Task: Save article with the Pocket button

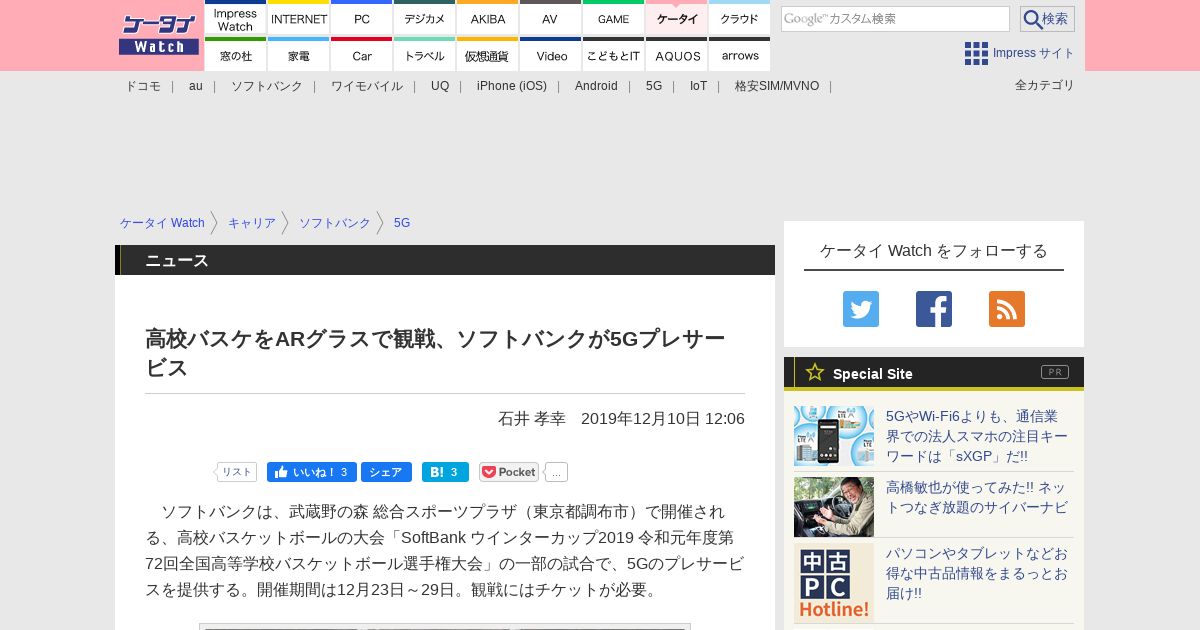Action: pyautogui.click(x=509, y=472)
